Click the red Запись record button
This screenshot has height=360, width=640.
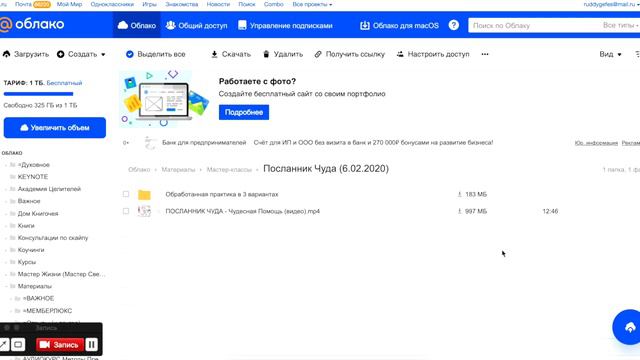pyautogui.click(x=60, y=344)
